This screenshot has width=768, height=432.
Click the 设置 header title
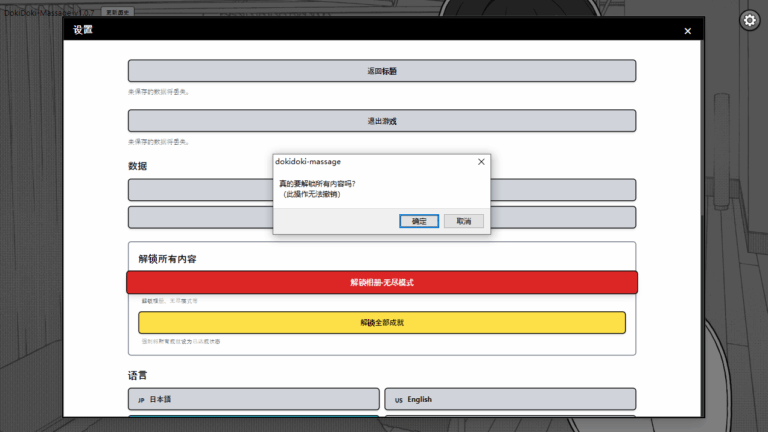coord(83,30)
